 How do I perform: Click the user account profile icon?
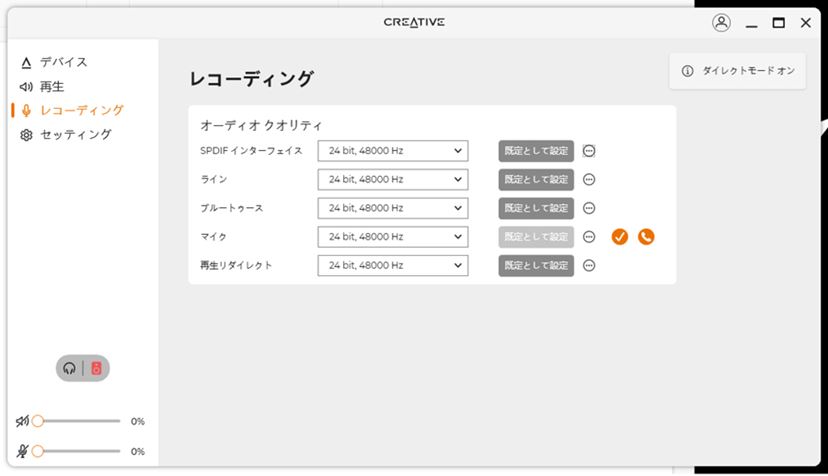721,23
